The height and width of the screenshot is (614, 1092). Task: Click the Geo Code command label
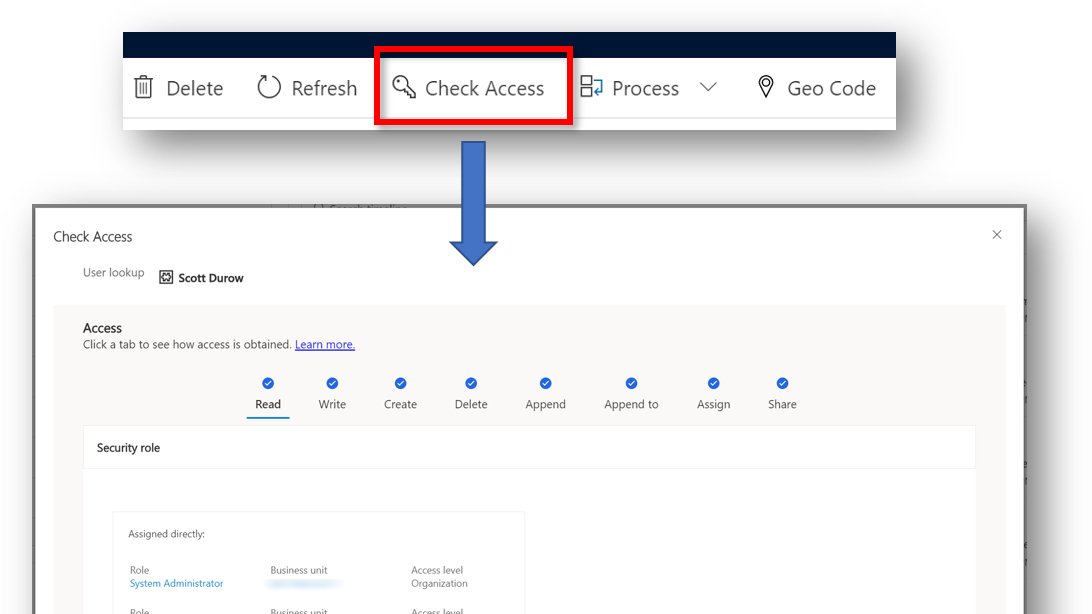[x=832, y=88]
